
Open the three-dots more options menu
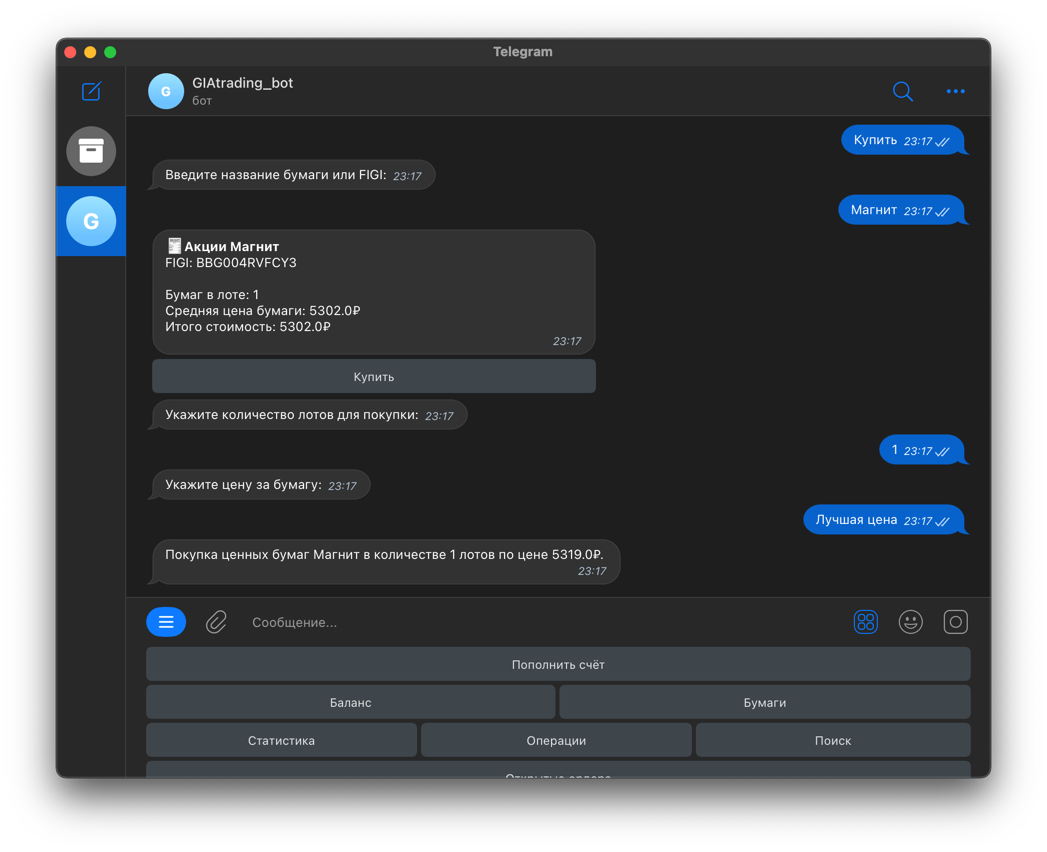(x=956, y=91)
